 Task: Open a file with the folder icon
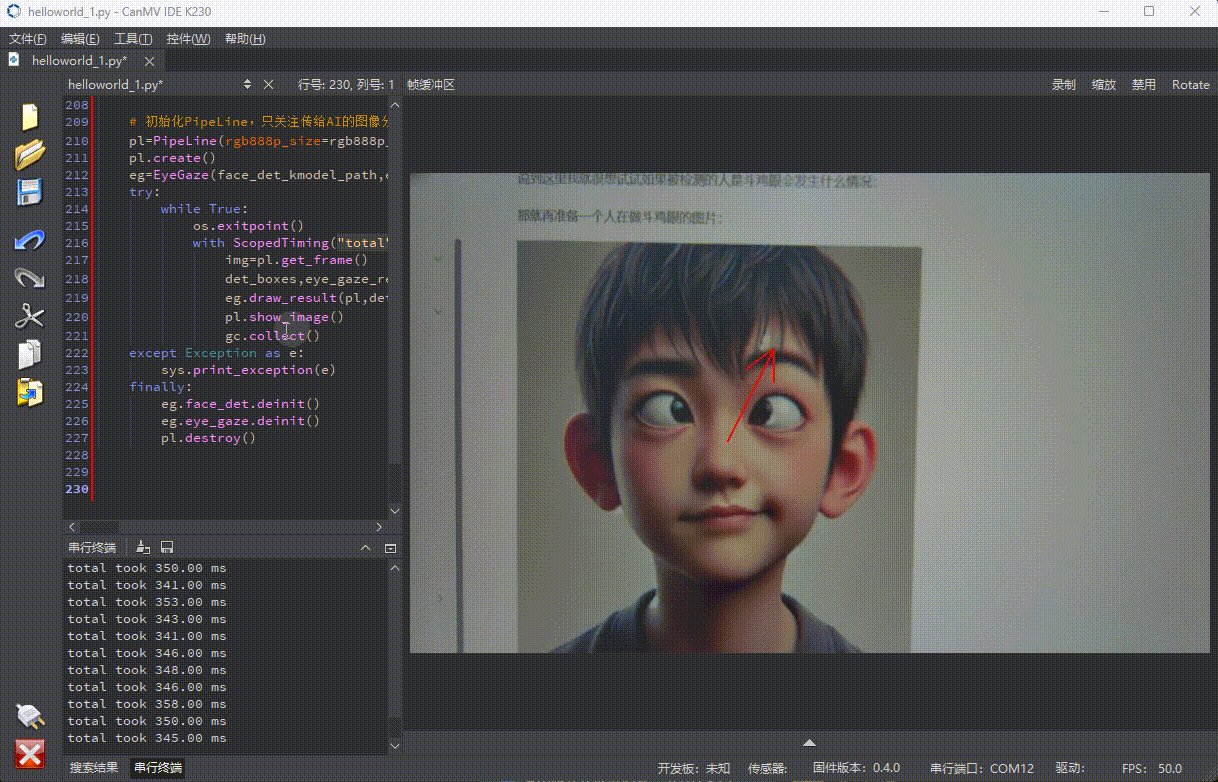pos(30,154)
